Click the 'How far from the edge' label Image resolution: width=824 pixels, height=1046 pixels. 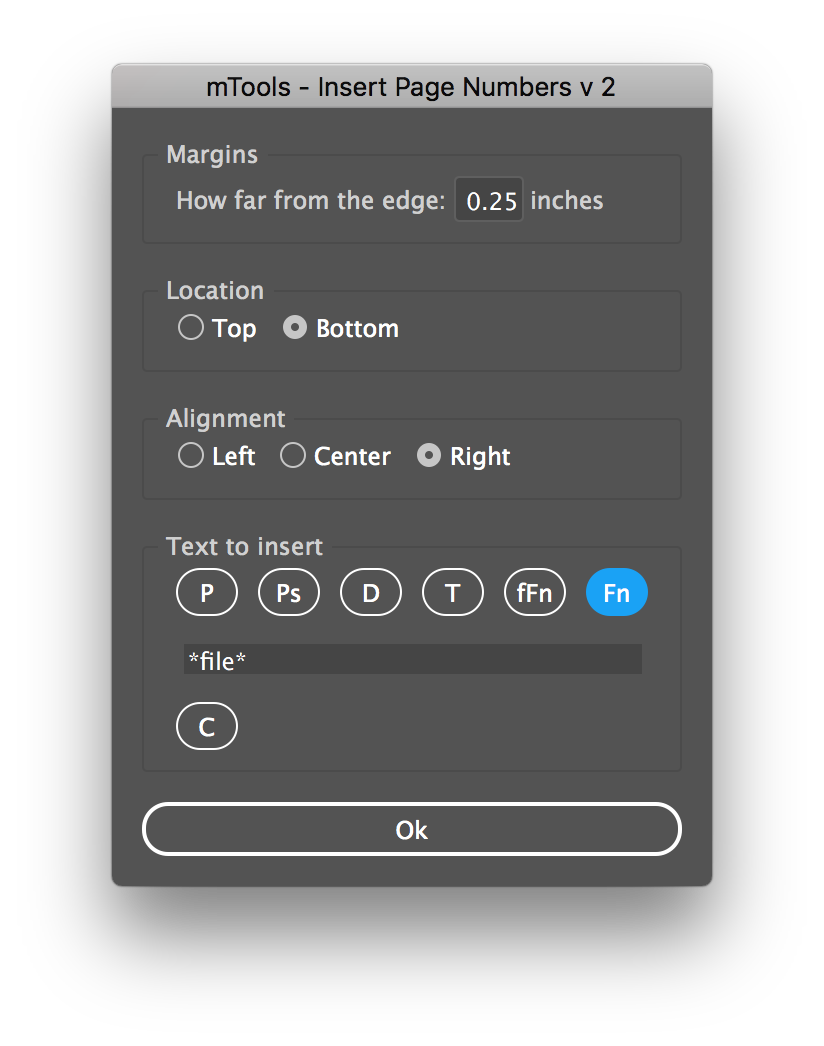click(310, 201)
